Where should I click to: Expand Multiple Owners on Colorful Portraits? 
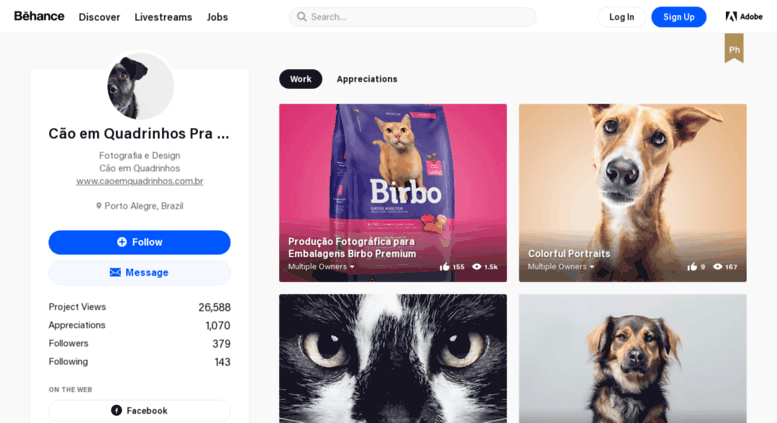[x=560, y=266]
